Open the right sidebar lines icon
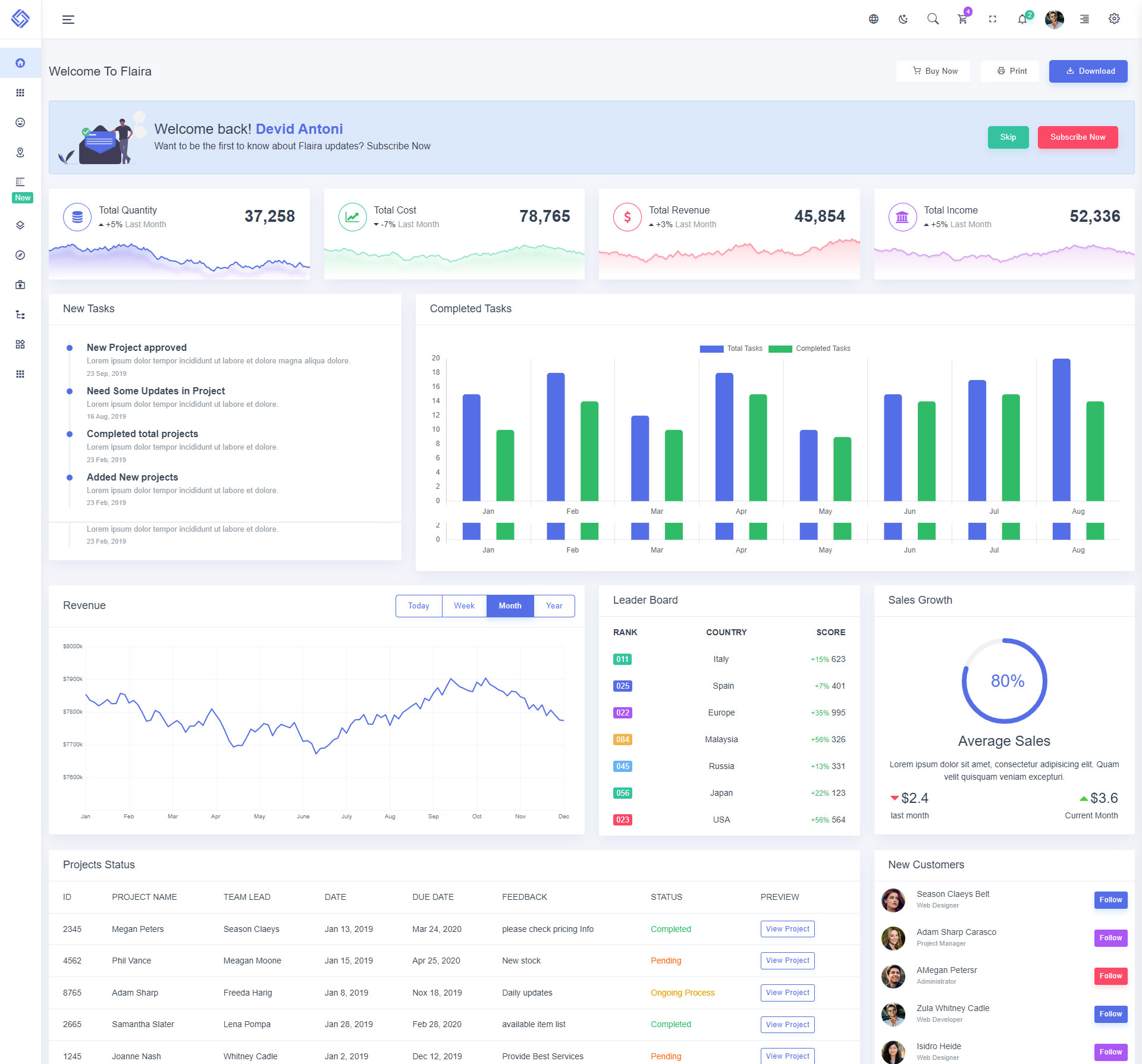The image size is (1142, 1064). click(x=1084, y=20)
